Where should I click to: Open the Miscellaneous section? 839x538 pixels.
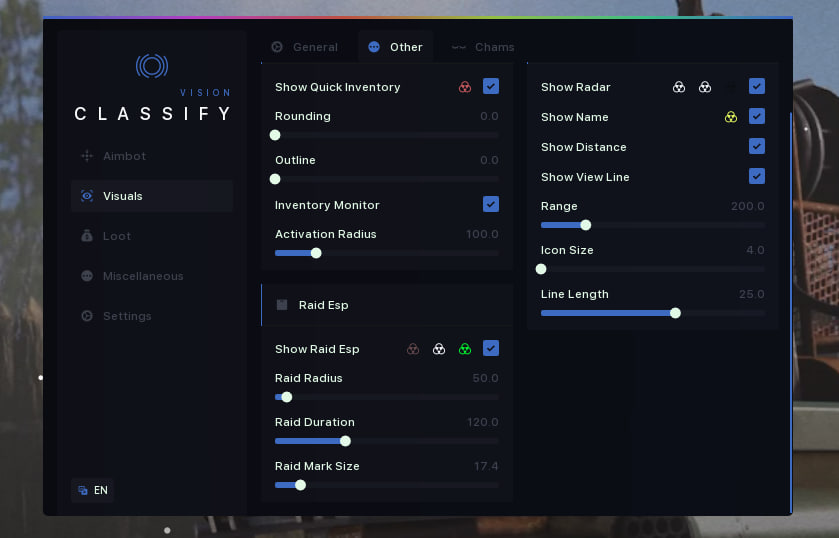pos(152,276)
